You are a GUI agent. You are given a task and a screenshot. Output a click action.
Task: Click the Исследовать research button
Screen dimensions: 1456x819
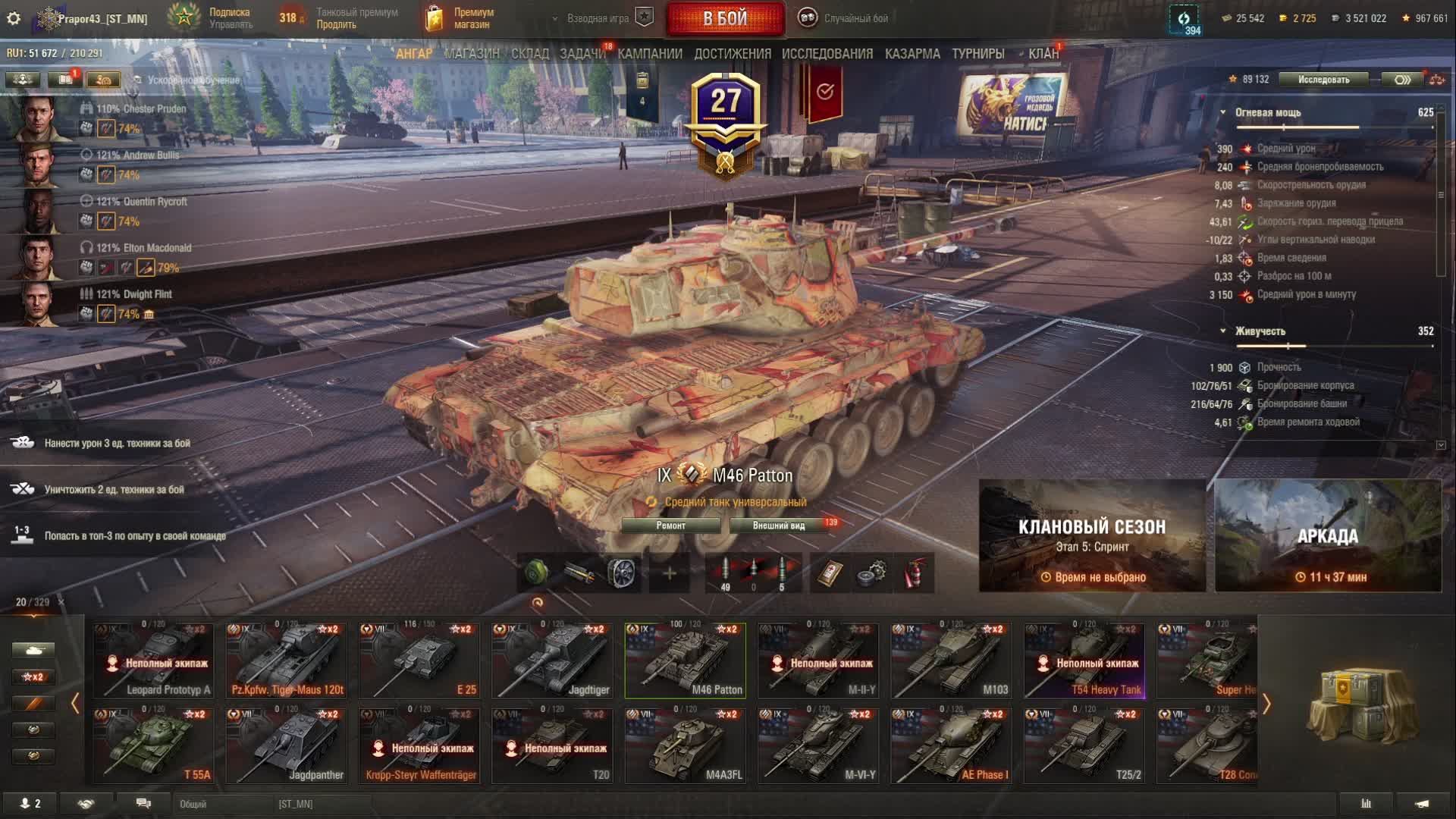coord(1324,80)
